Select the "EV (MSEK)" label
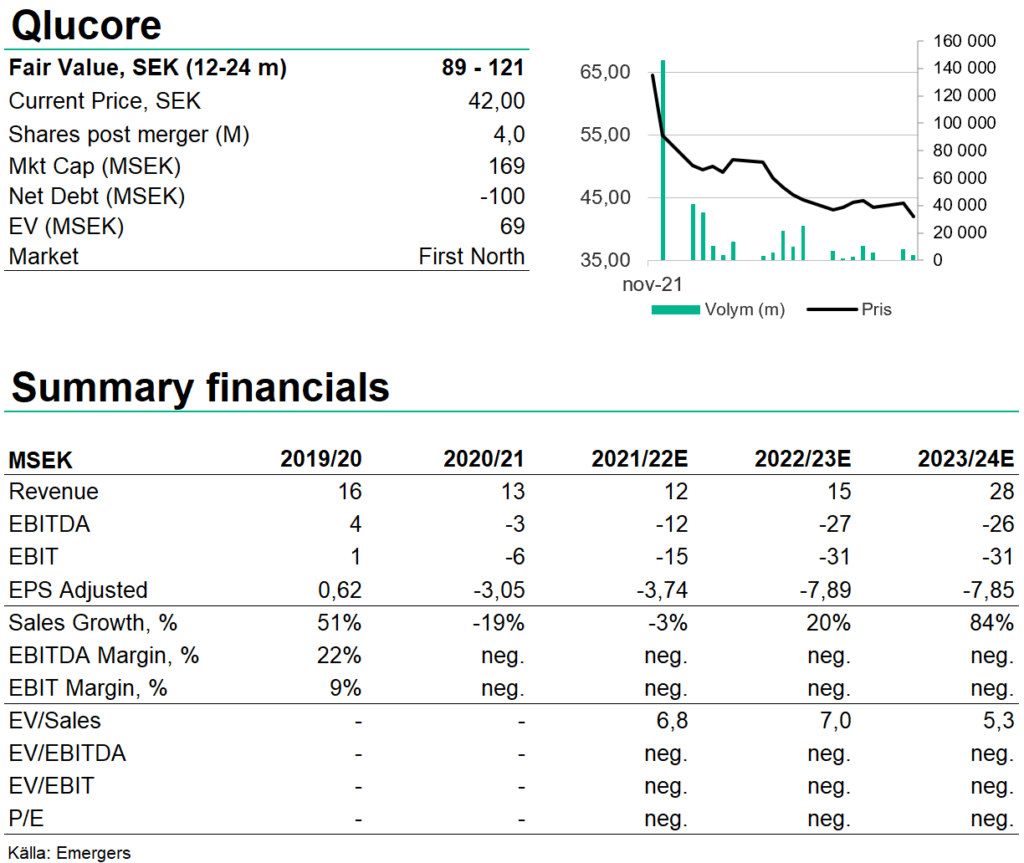 tap(66, 226)
